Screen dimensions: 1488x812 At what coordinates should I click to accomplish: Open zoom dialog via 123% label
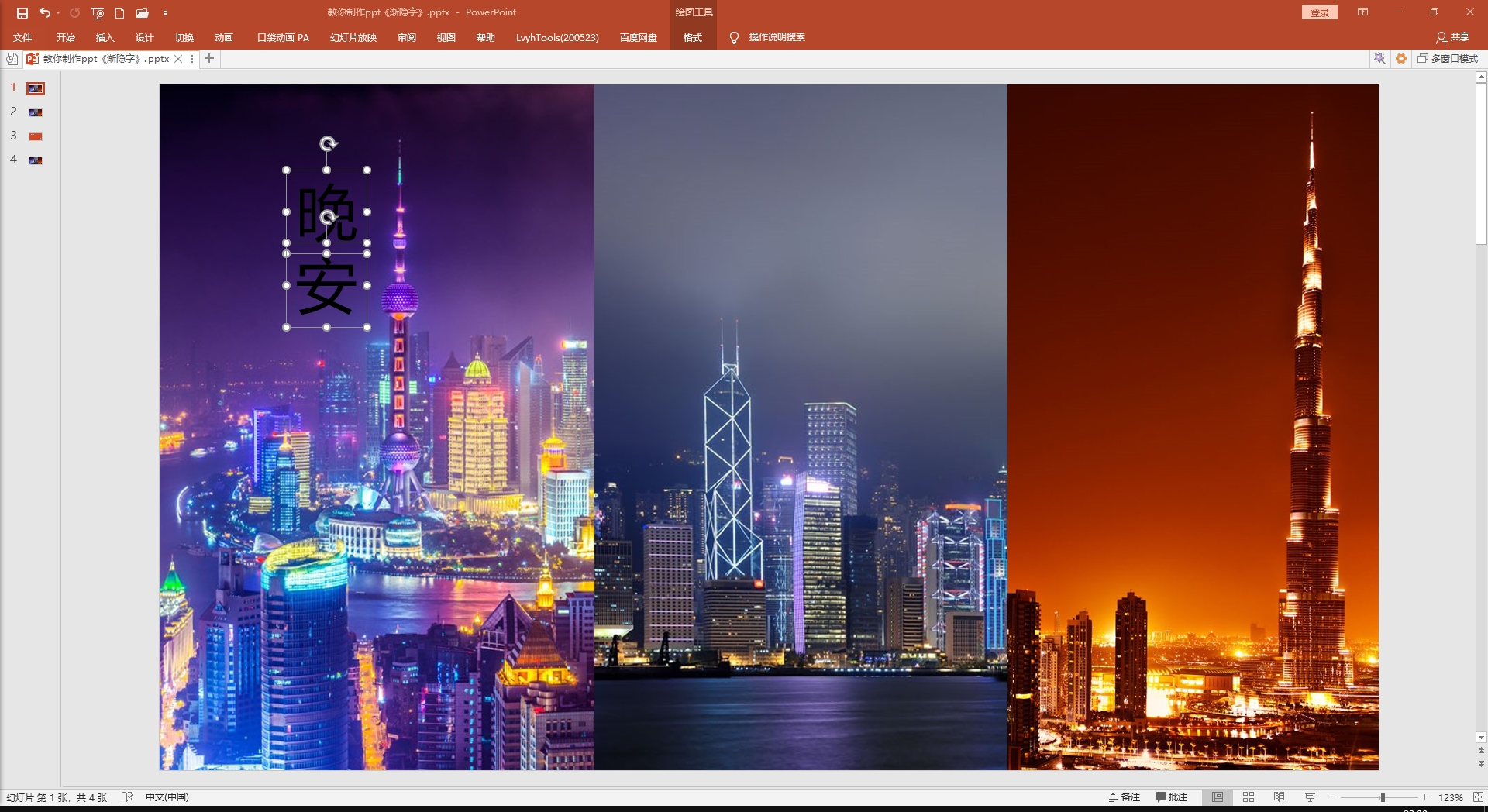pyautogui.click(x=1450, y=797)
